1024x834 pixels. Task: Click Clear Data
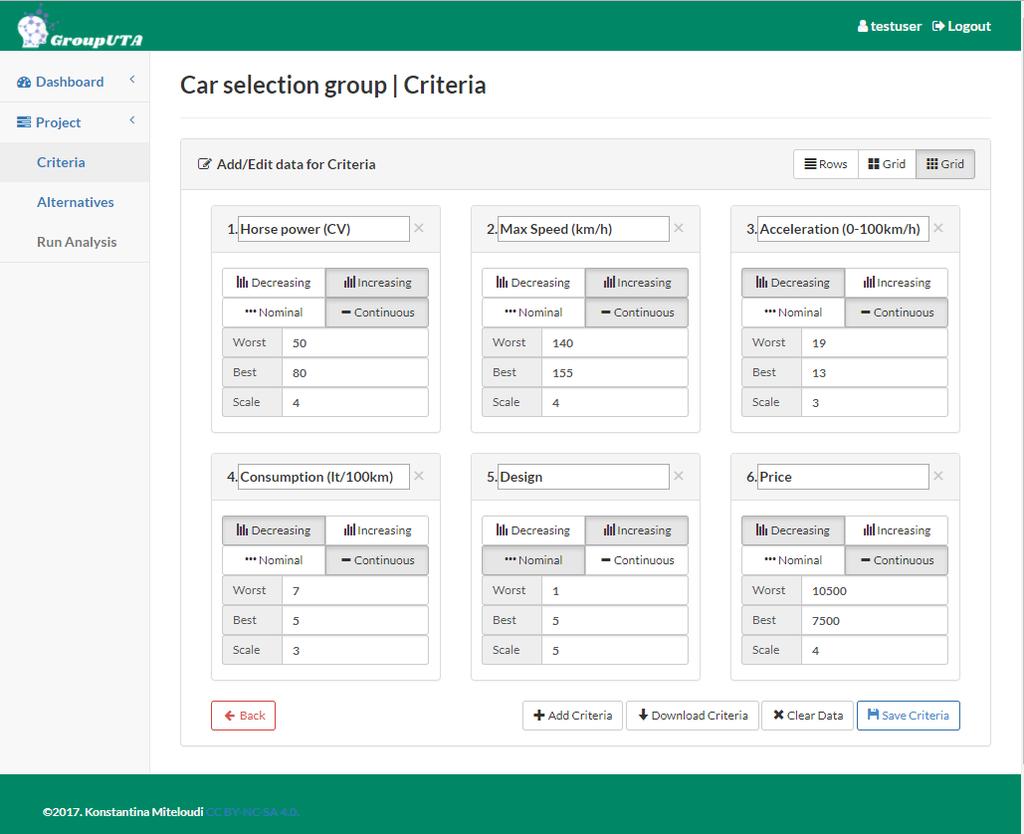point(808,715)
